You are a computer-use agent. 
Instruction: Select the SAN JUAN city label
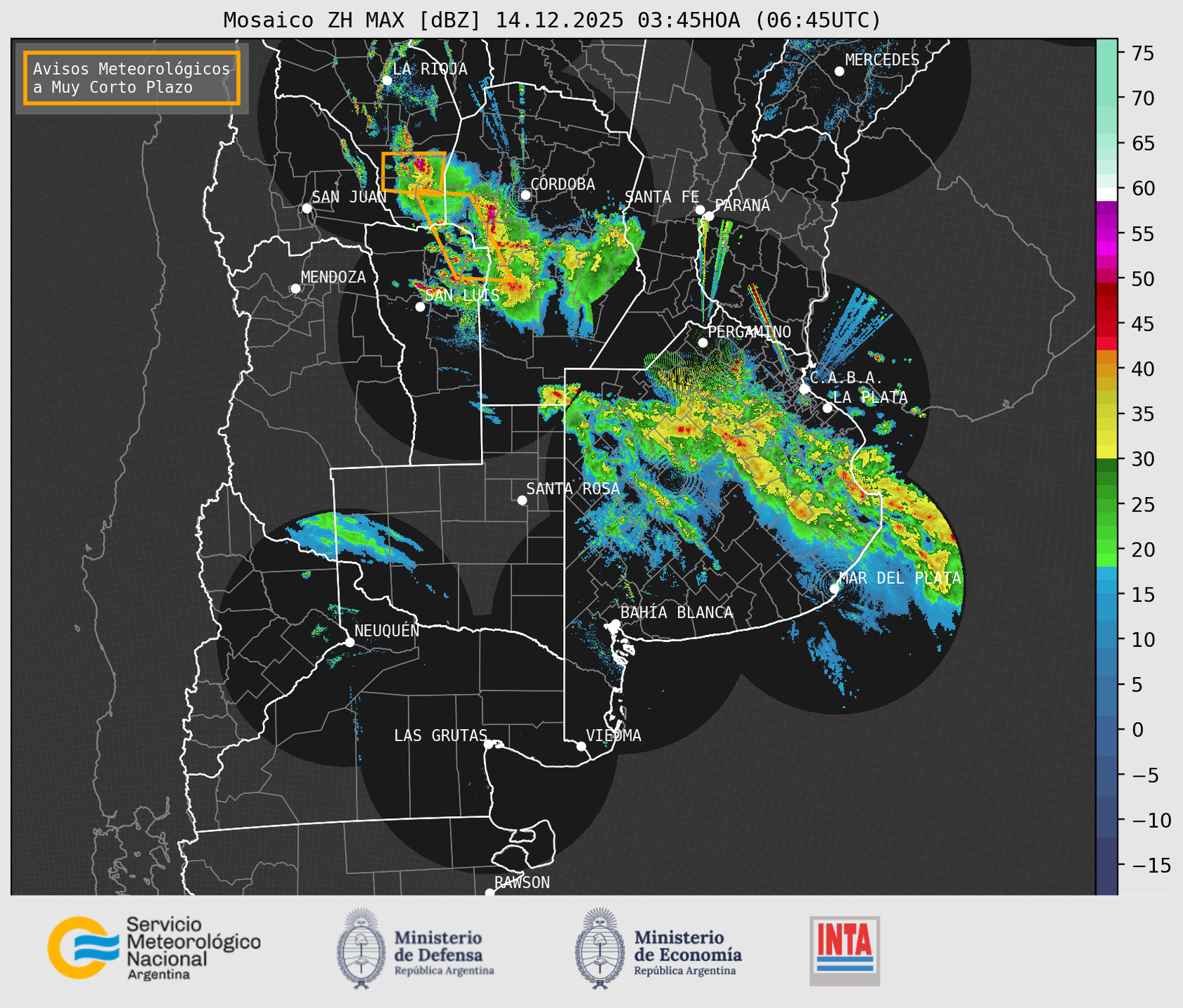349,197
